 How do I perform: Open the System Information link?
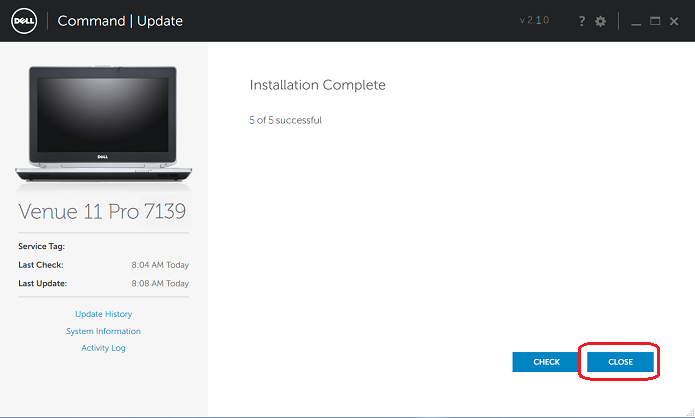click(103, 331)
